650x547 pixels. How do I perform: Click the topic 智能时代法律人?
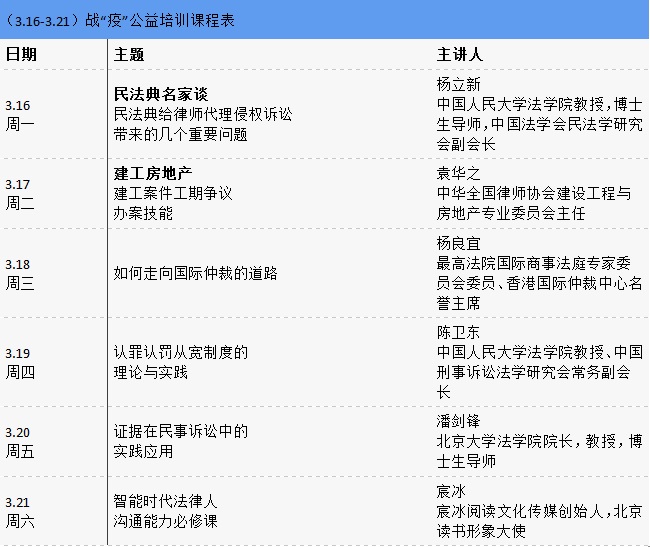(x=165, y=501)
